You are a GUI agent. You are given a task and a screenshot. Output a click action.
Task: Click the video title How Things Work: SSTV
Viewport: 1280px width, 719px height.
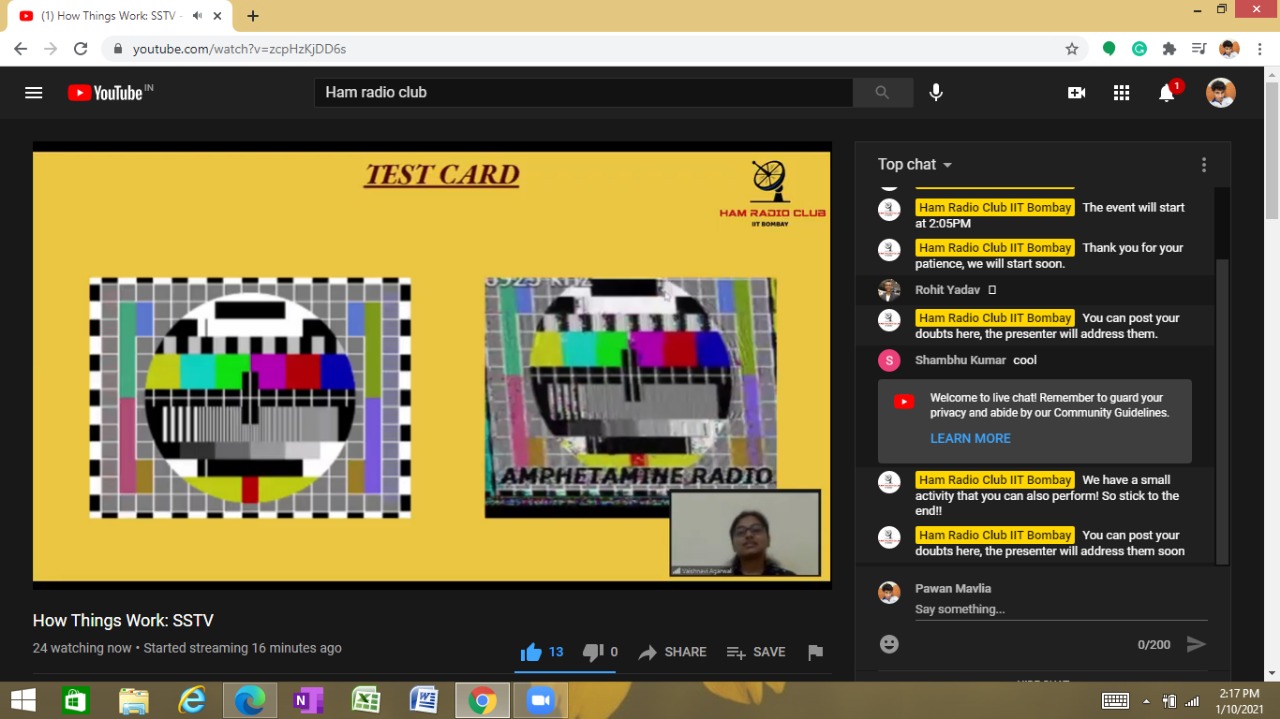click(x=123, y=620)
